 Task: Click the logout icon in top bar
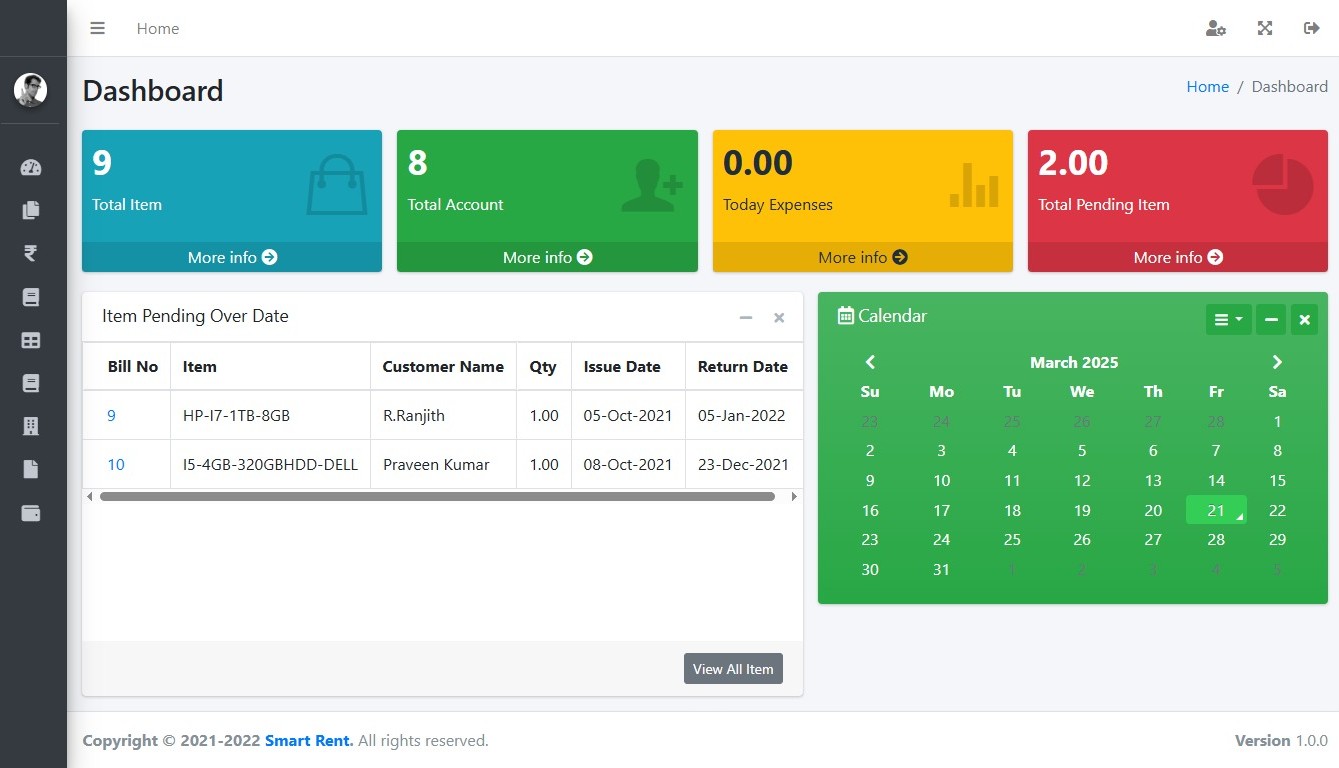[x=1312, y=29]
